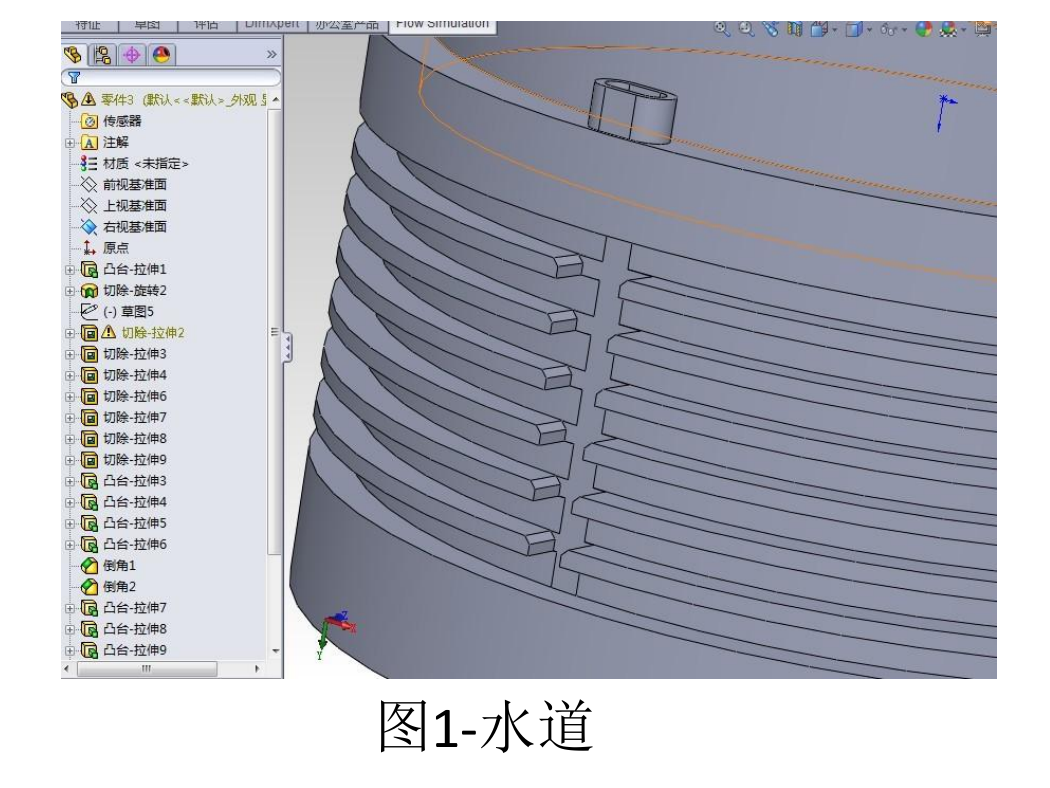
Task: Select the 凸台-拉伸6 feature
Action: (125, 544)
